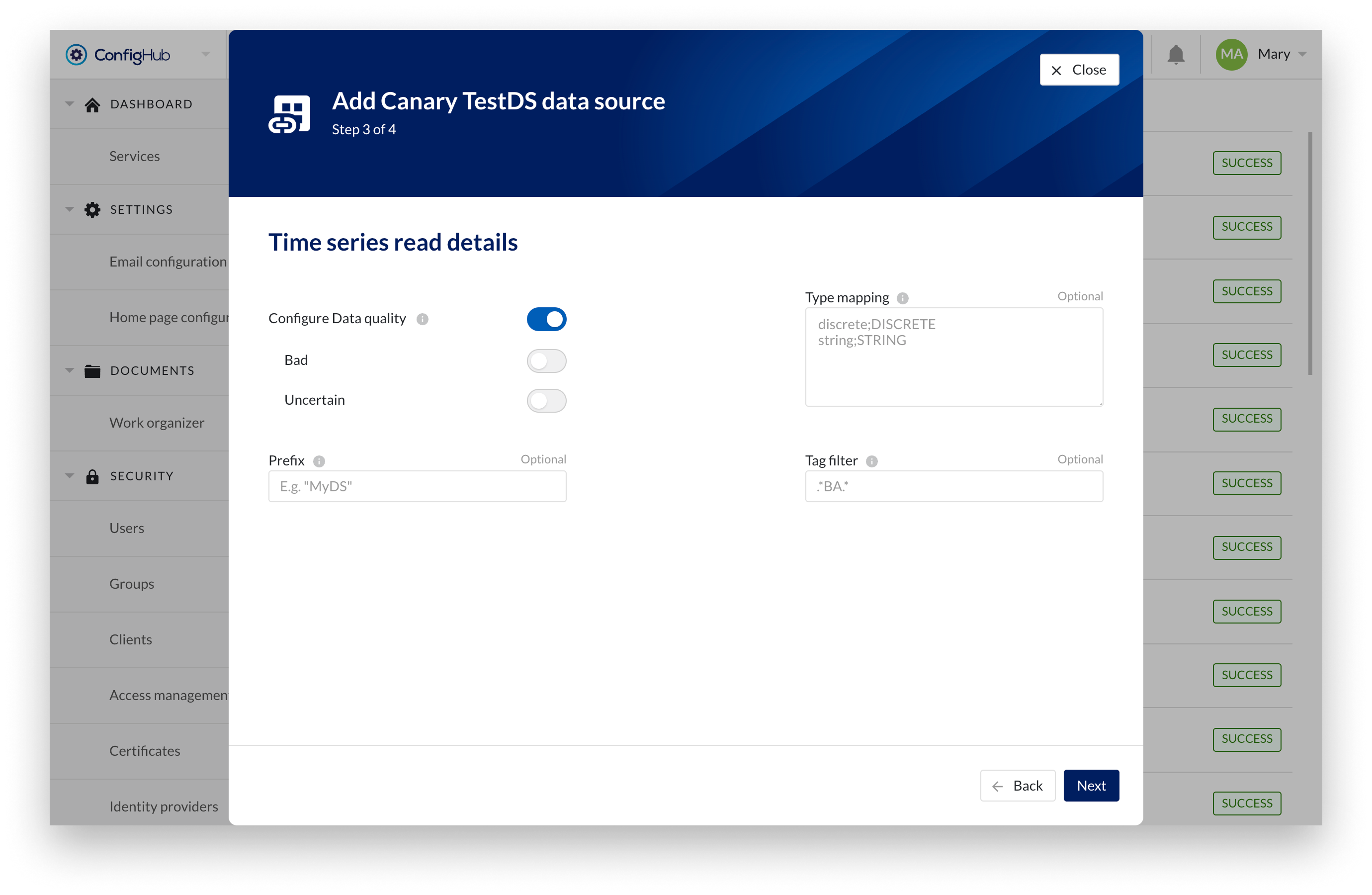Click the Prefix info icon
The height and width of the screenshot is (895, 1372).
pyautogui.click(x=319, y=461)
